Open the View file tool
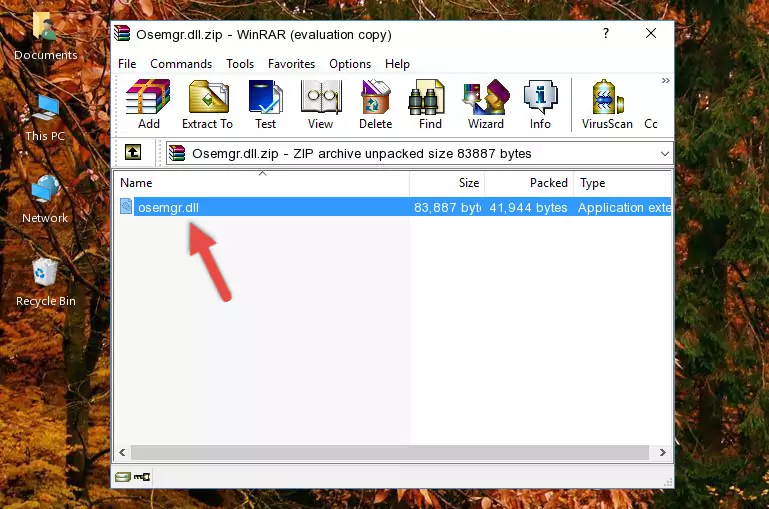This screenshot has width=769, height=509. coord(321,104)
